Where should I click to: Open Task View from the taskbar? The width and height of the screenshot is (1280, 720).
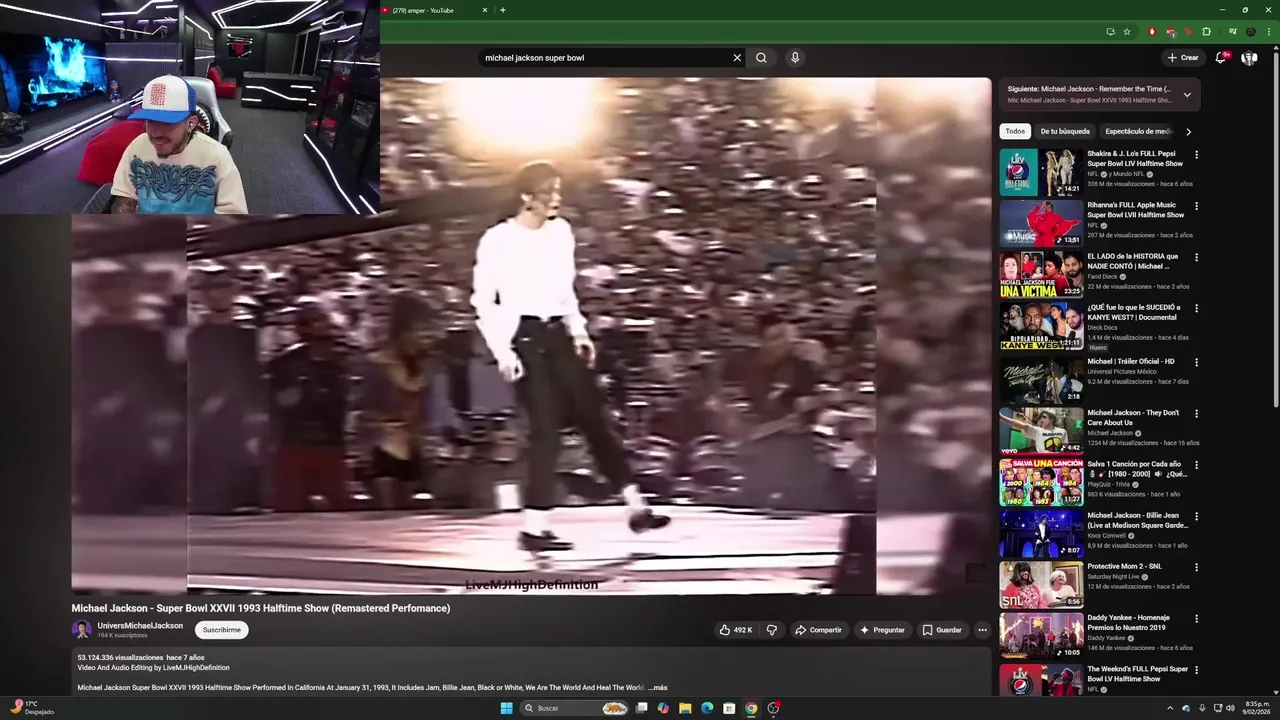tap(641, 708)
